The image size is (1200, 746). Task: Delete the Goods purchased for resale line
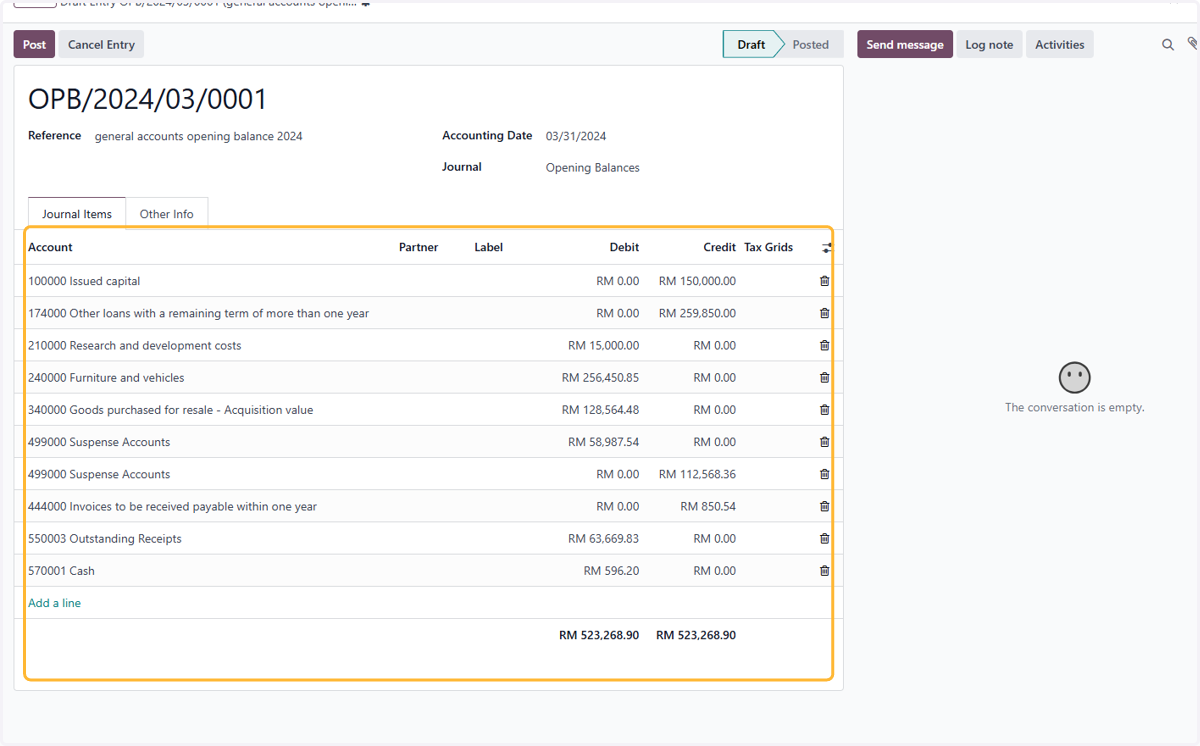click(x=824, y=410)
